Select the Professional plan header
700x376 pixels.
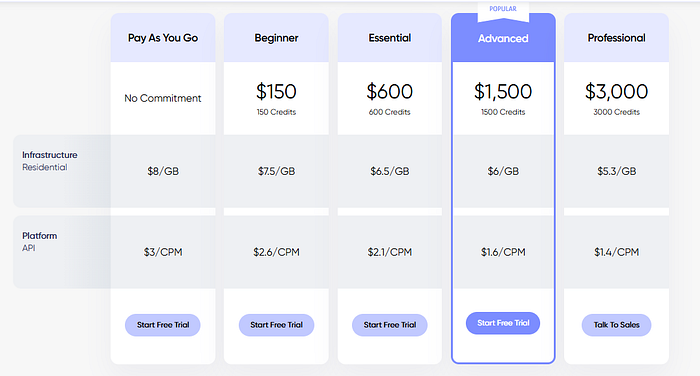point(617,38)
